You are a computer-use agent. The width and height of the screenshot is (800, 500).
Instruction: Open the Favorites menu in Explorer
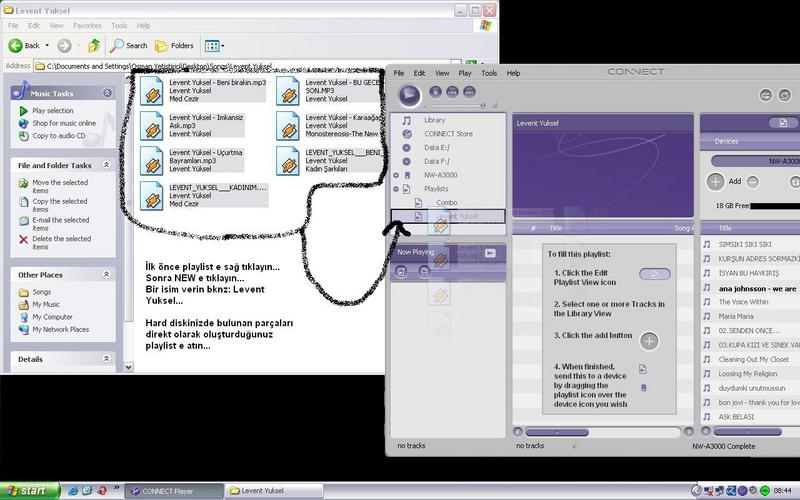tap(87, 26)
